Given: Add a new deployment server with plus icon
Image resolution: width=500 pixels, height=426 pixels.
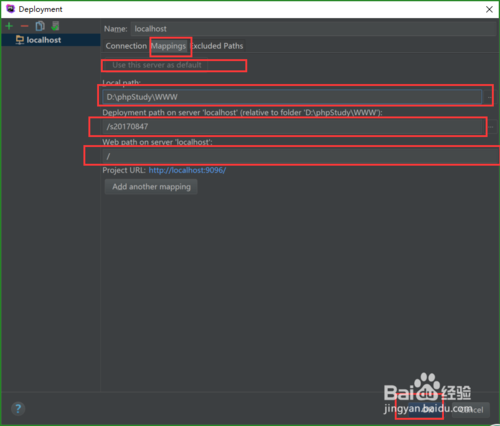Looking at the screenshot, I should click(x=9, y=26).
